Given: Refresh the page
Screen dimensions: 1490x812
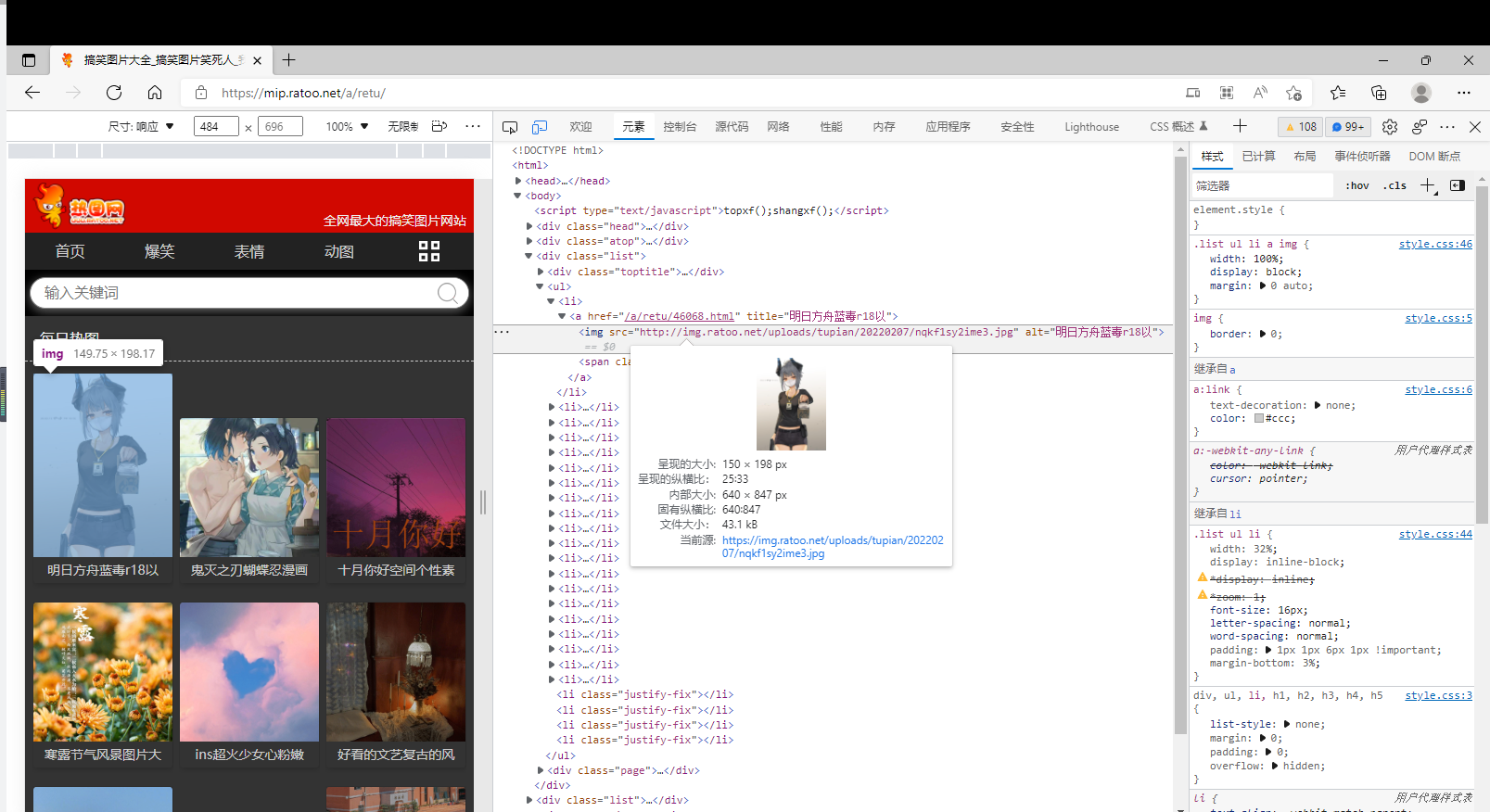Looking at the screenshot, I should click(114, 93).
